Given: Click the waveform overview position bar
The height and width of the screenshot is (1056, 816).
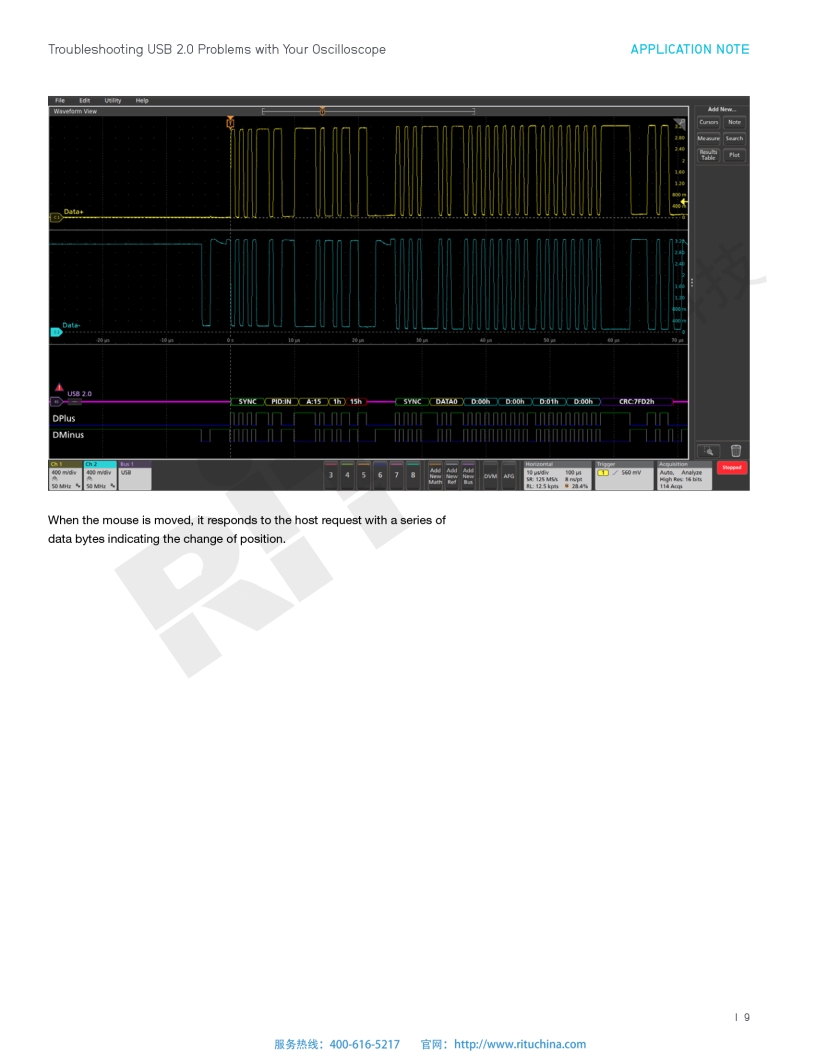Looking at the screenshot, I should 368,111.
